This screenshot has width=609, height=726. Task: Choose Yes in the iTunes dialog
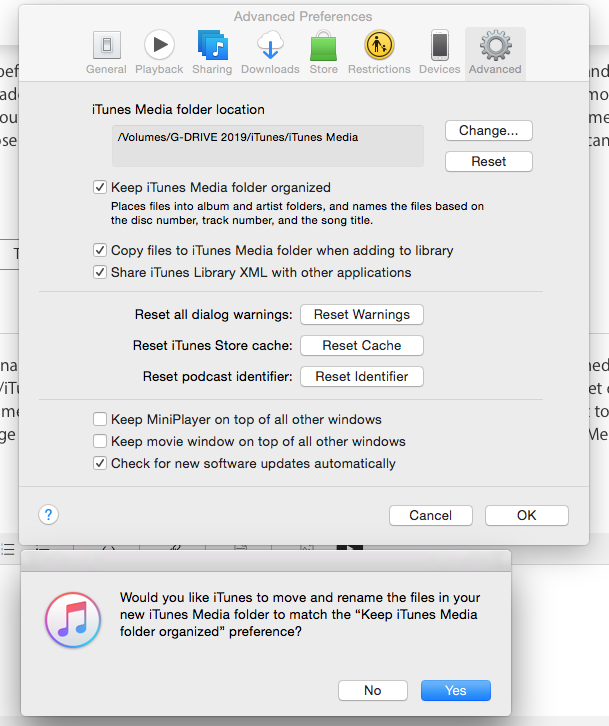coord(456,690)
